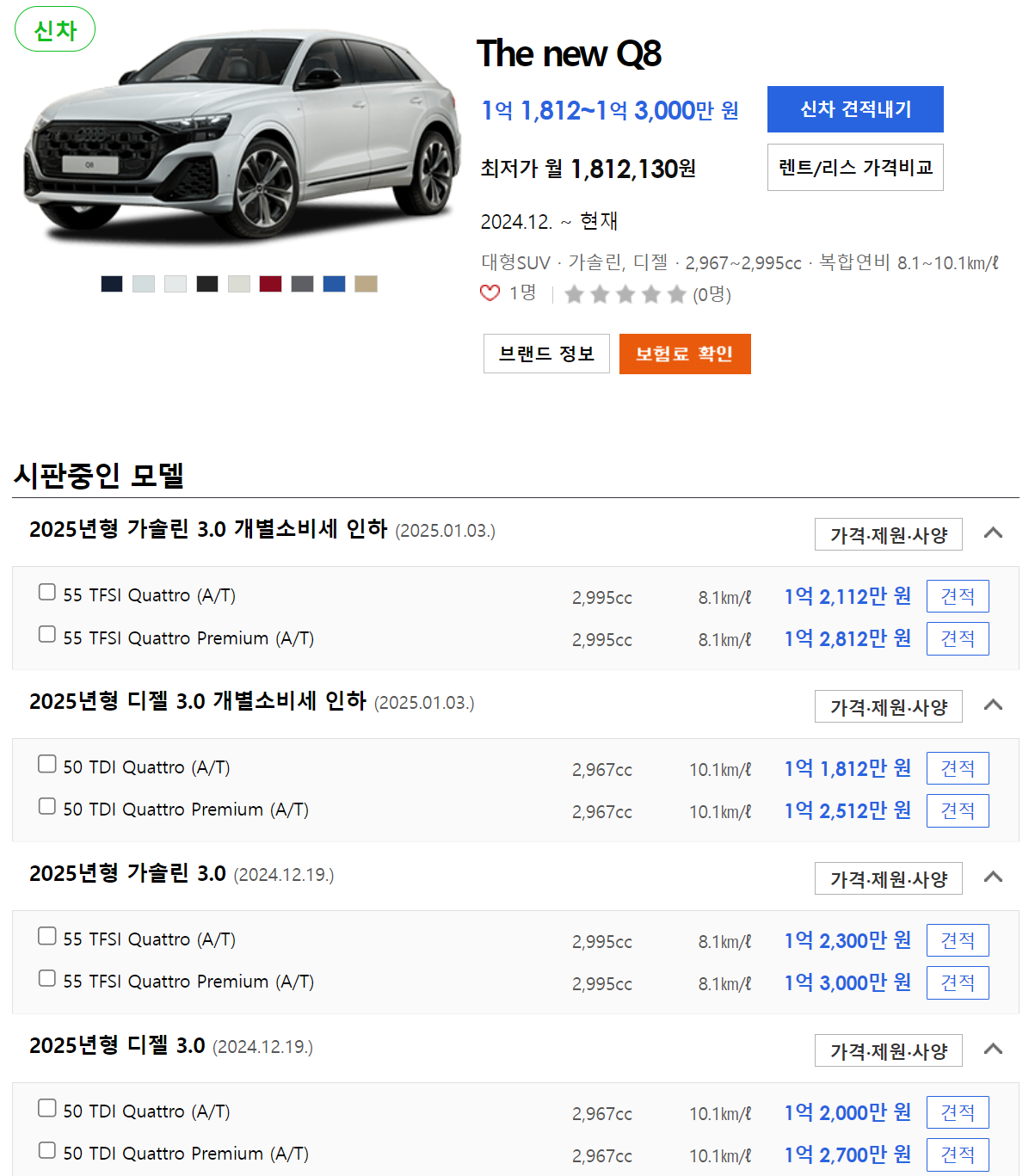Click the 신차 badge
Viewport: 1035px width, 1176px height.
tap(55, 30)
